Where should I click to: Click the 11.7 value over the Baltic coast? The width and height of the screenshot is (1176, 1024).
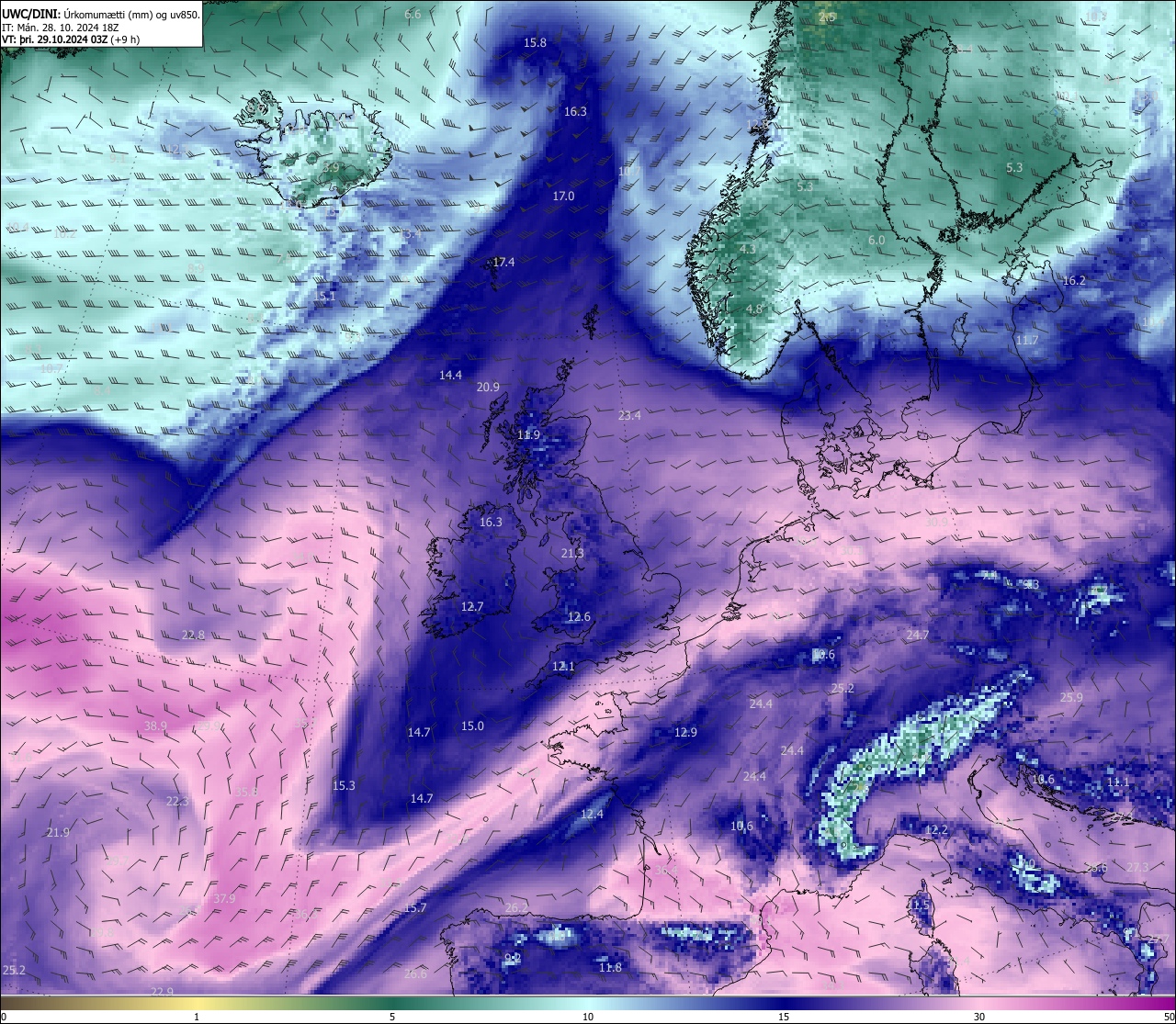tap(1026, 341)
